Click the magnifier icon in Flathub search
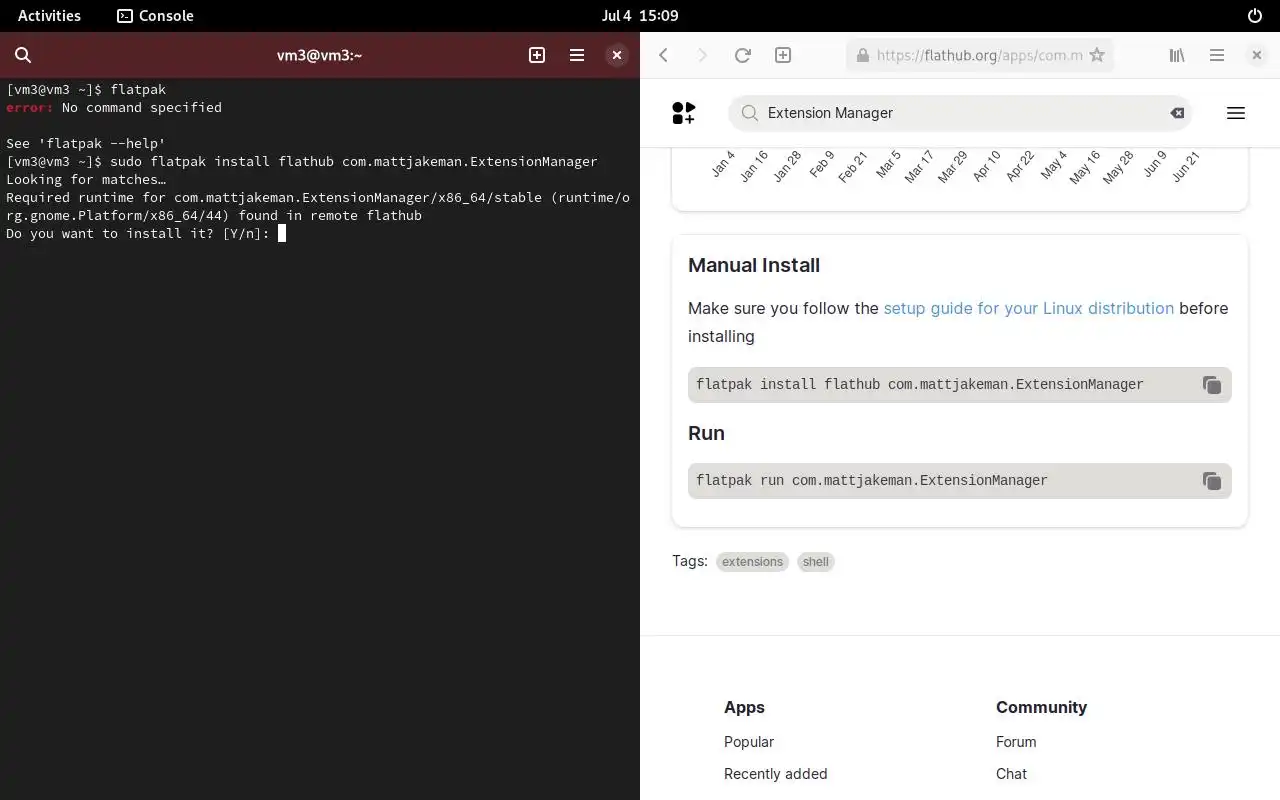 (x=749, y=113)
